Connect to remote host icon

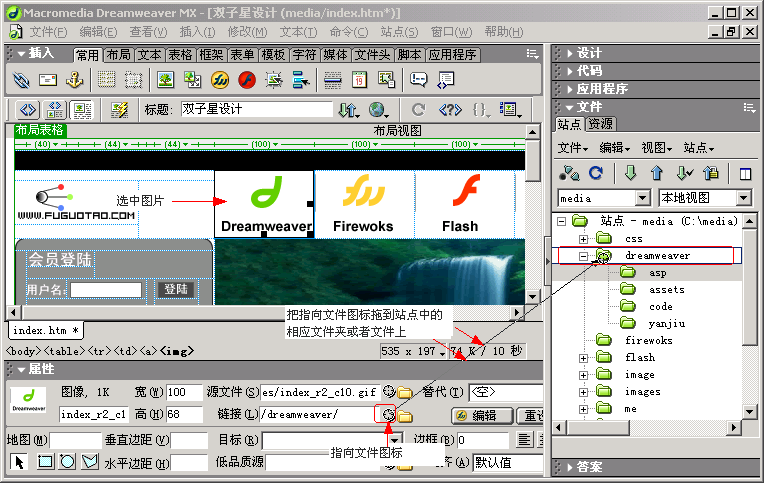tap(569, 173)
